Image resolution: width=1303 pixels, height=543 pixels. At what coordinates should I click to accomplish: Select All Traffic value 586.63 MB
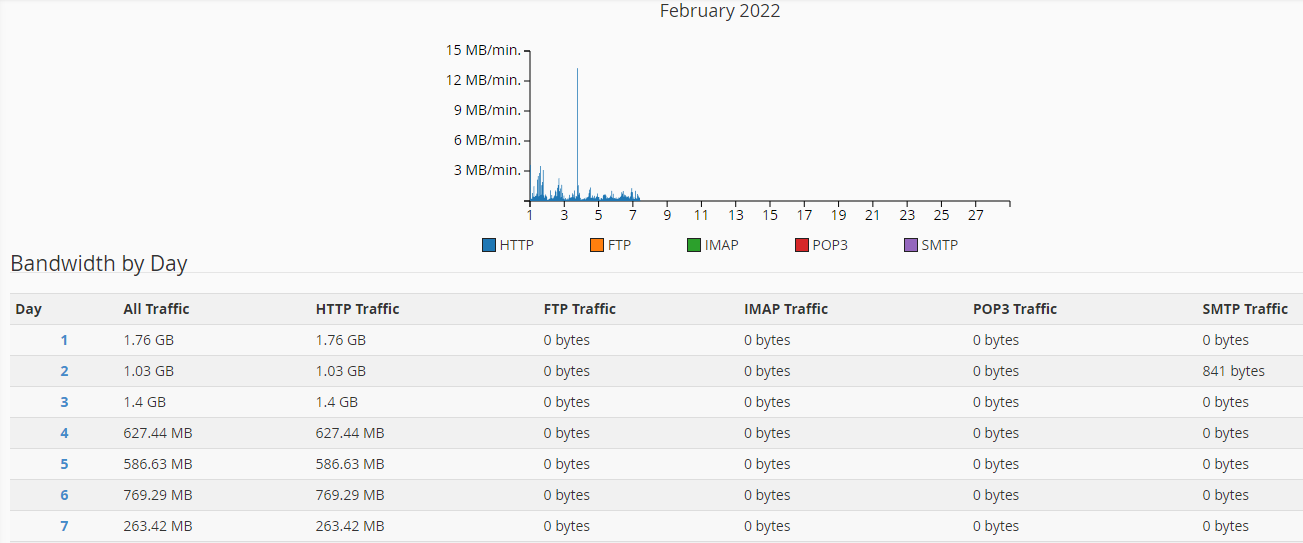(158, 464)
